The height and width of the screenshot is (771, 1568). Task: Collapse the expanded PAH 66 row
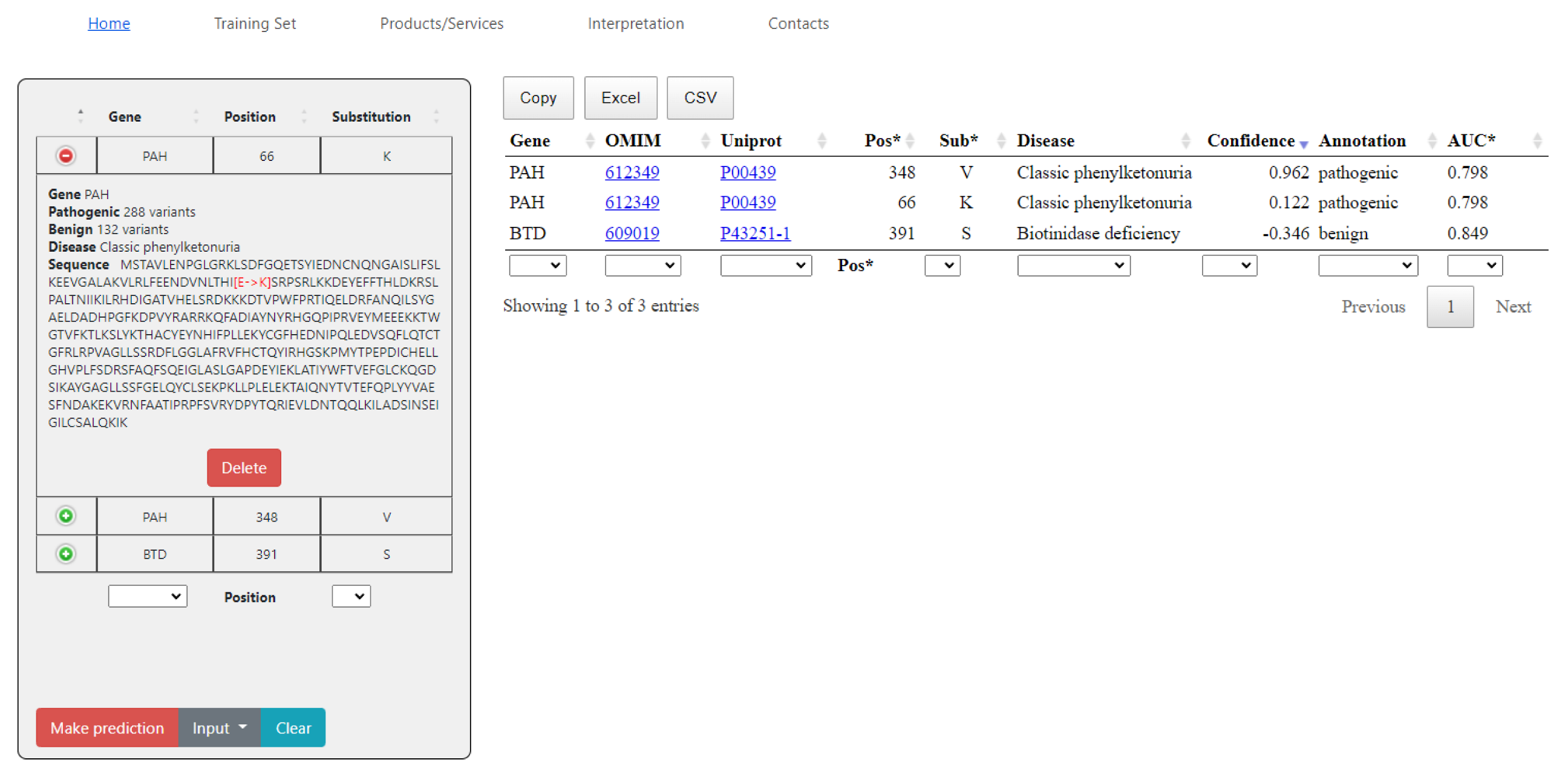(x=66, y=156)
